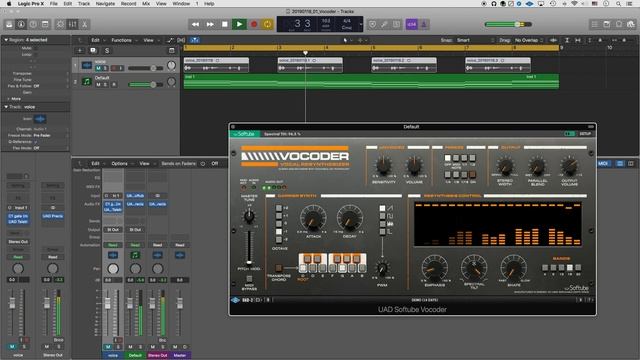Collapse the Region inspector disclosure triangle

click(x=6, y=40)
